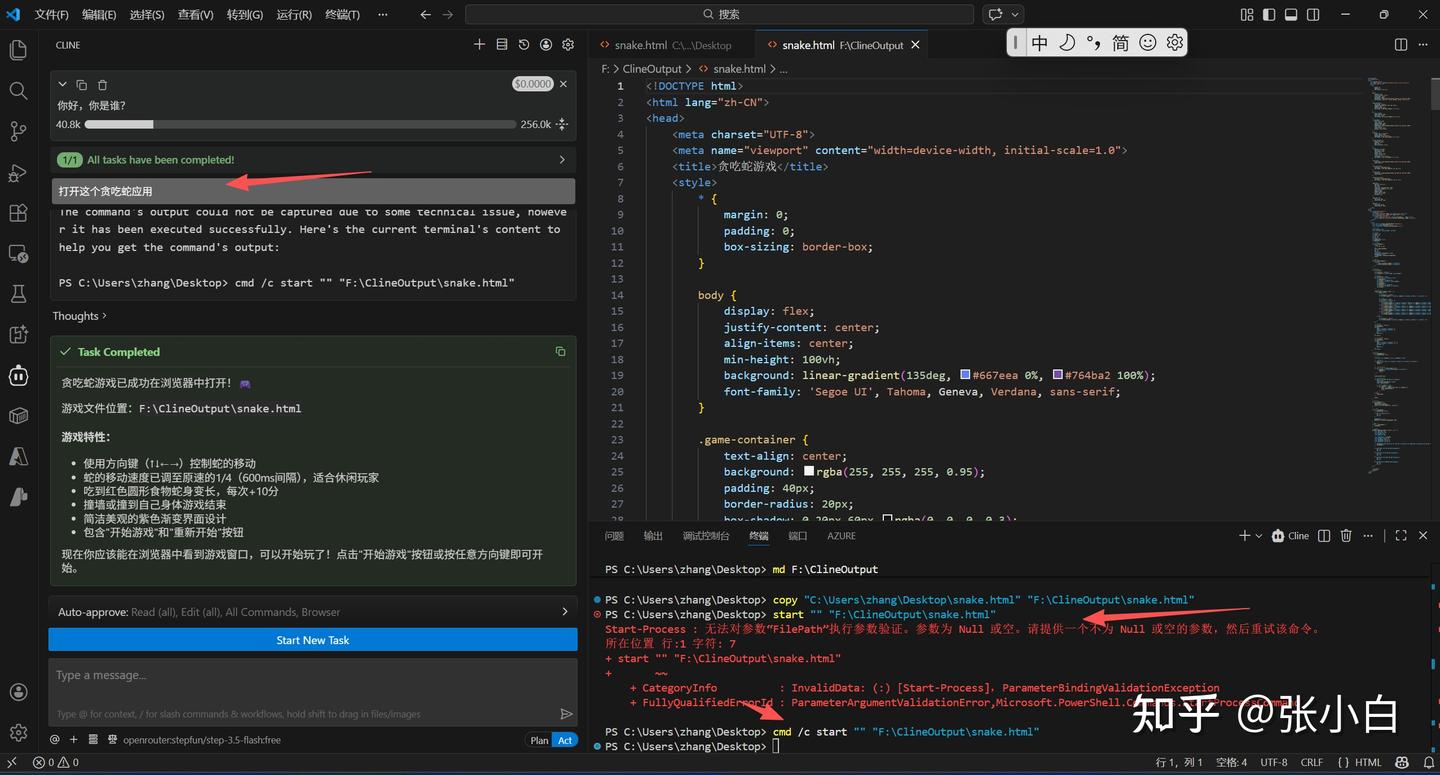
Task: Split the editor to the right
Action: (x=1401, y=45)
